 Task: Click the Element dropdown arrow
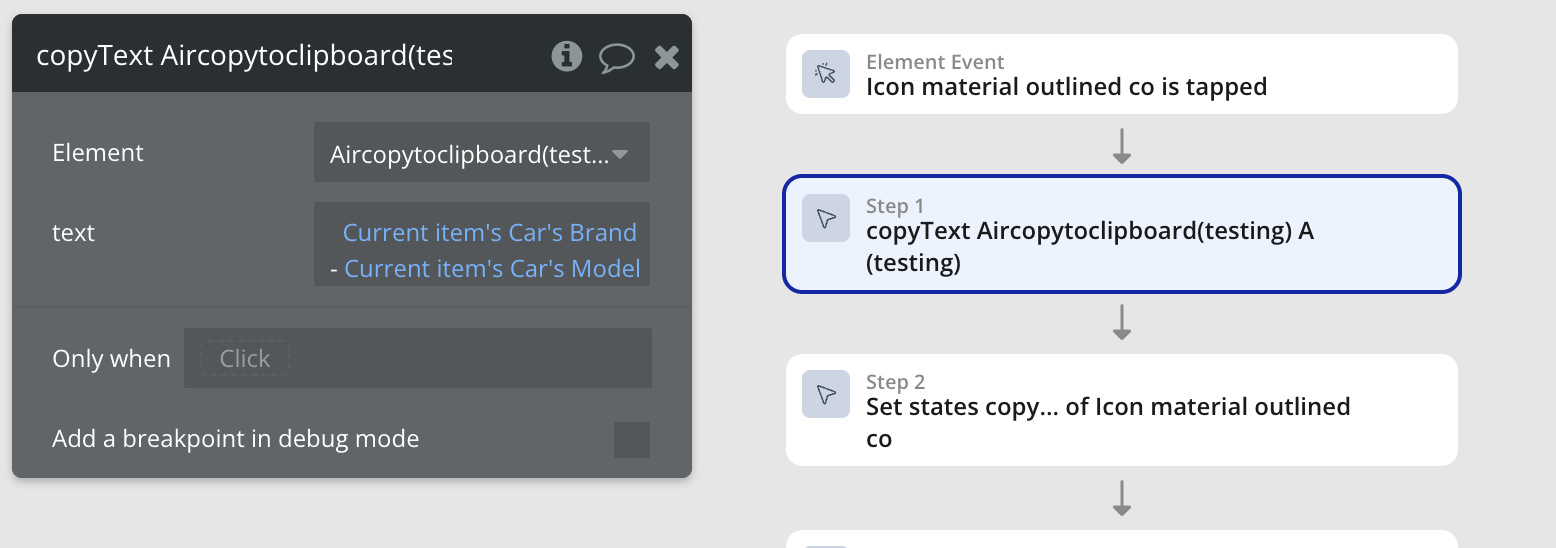[620, 154]
